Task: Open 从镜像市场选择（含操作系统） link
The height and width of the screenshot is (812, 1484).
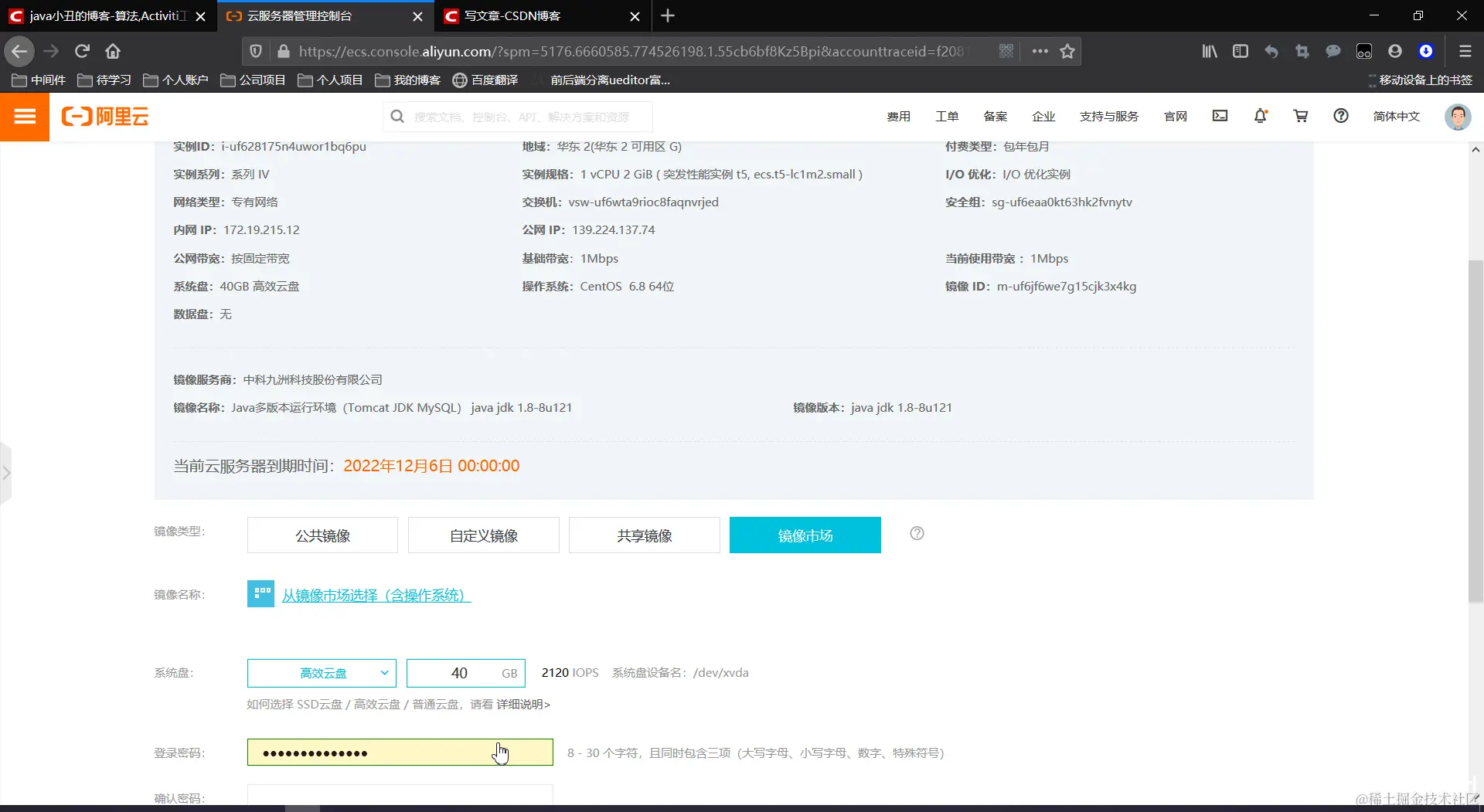Action: tap(376, 595)
